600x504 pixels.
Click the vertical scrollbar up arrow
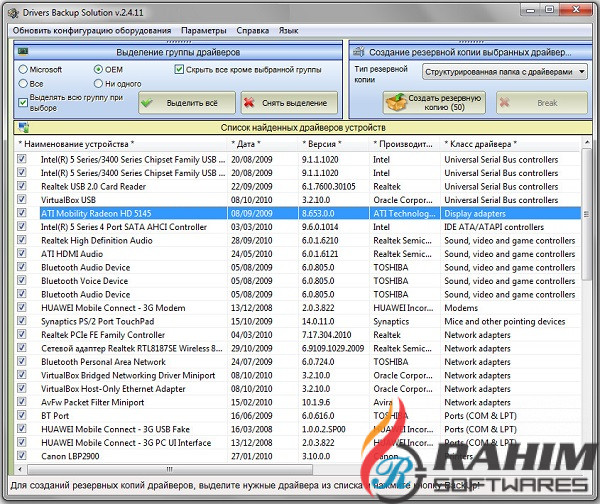click(x=587, y=142)
